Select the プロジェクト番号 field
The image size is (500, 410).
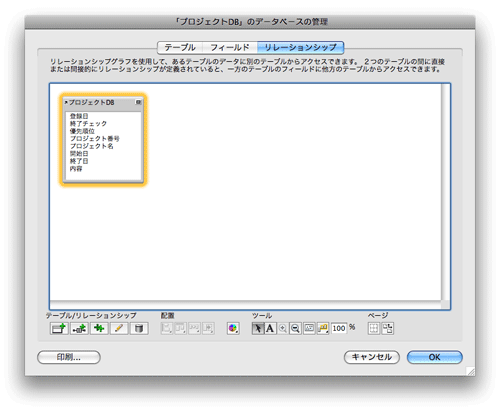pos(95,139)
